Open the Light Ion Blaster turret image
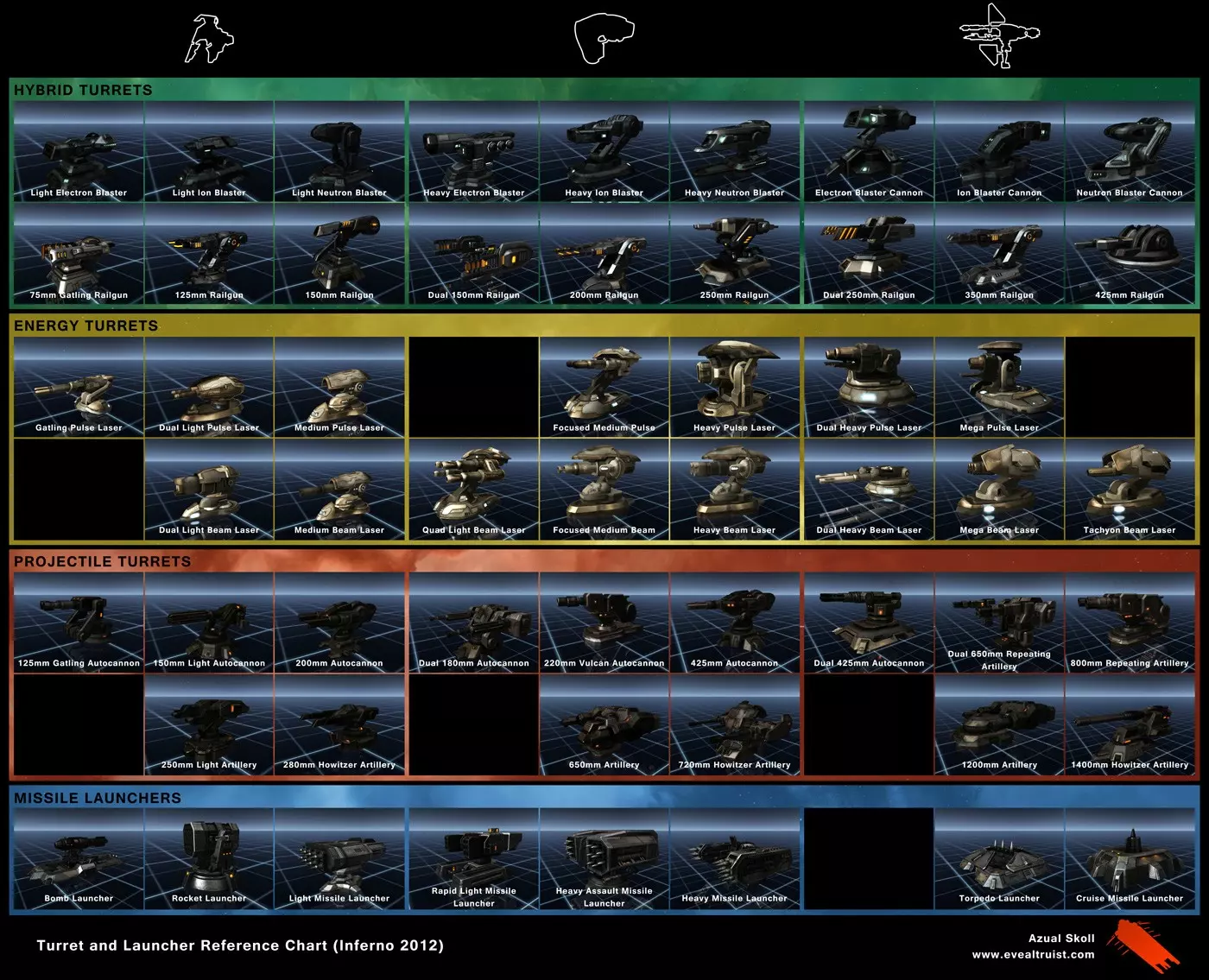1209x980 pixels. [x=209, y=151]
